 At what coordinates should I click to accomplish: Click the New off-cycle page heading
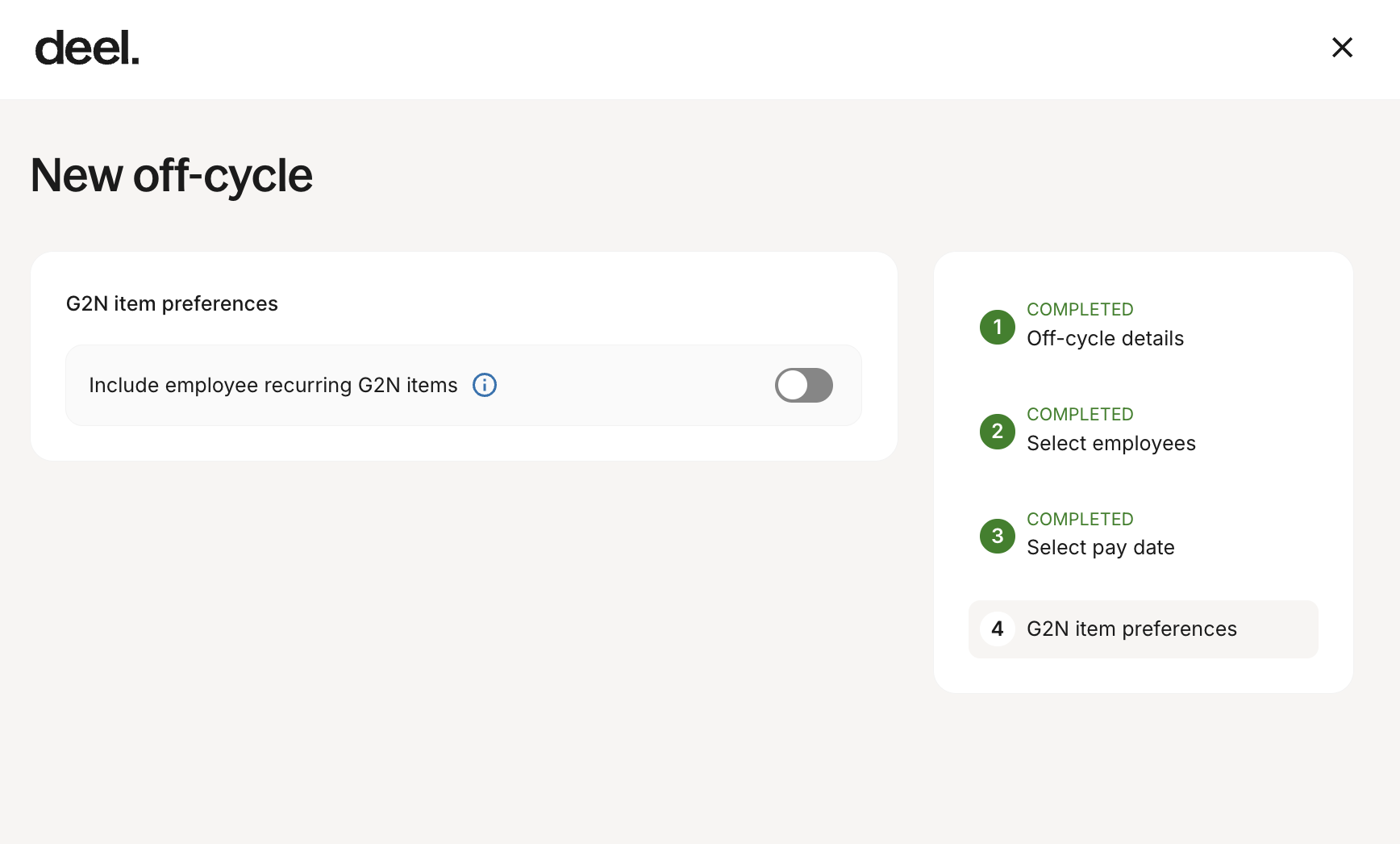pos(171,175)
